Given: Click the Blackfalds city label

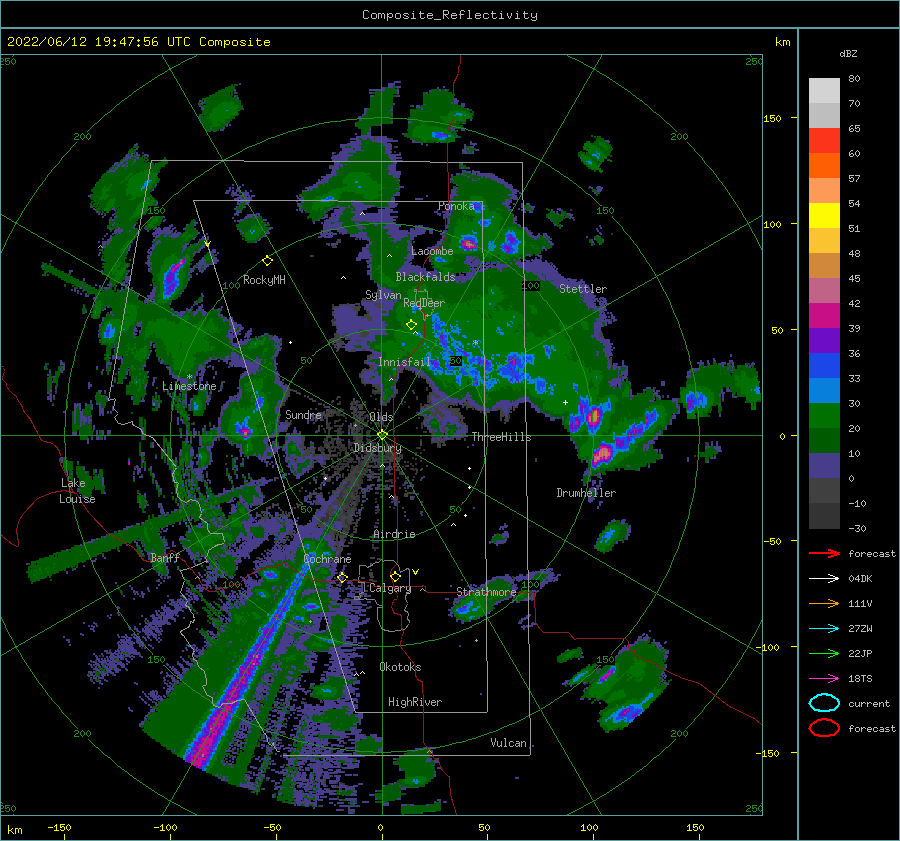Looking at the screenshot, I should 425,277.
